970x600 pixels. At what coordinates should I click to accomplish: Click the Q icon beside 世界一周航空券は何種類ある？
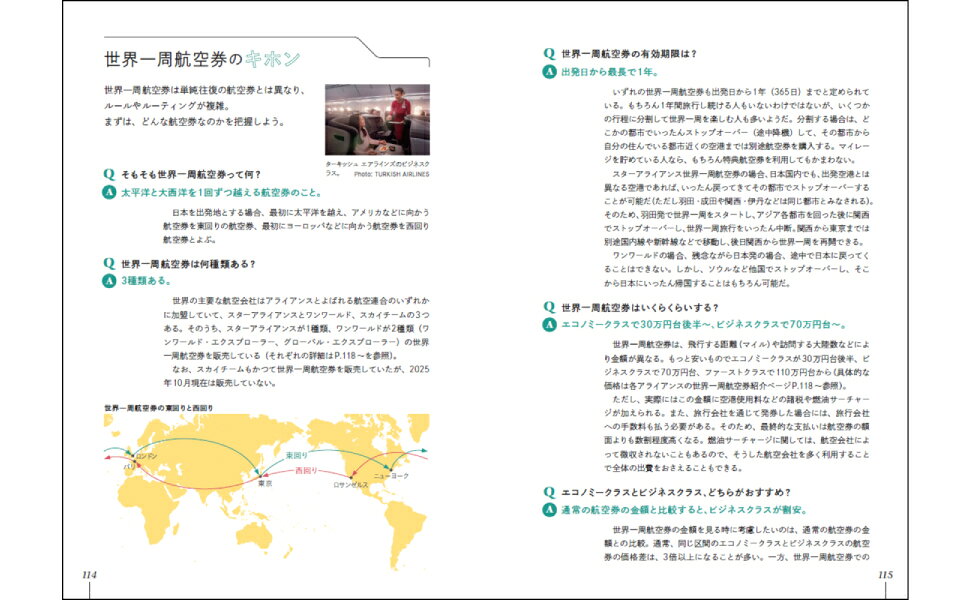[109, 264]
